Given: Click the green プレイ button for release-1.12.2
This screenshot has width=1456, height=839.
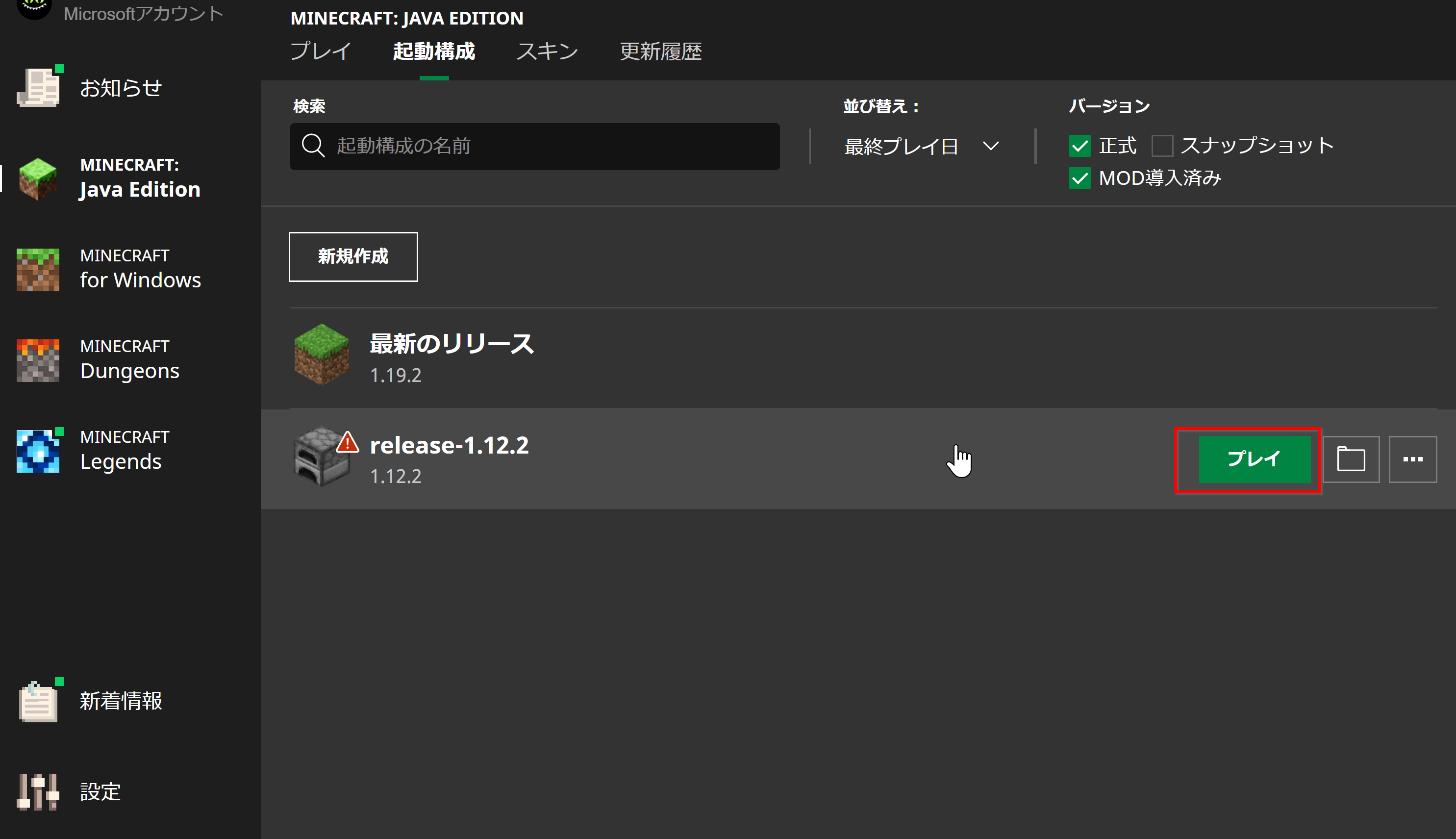Looking at the screenshot, I should [1255, 459].
